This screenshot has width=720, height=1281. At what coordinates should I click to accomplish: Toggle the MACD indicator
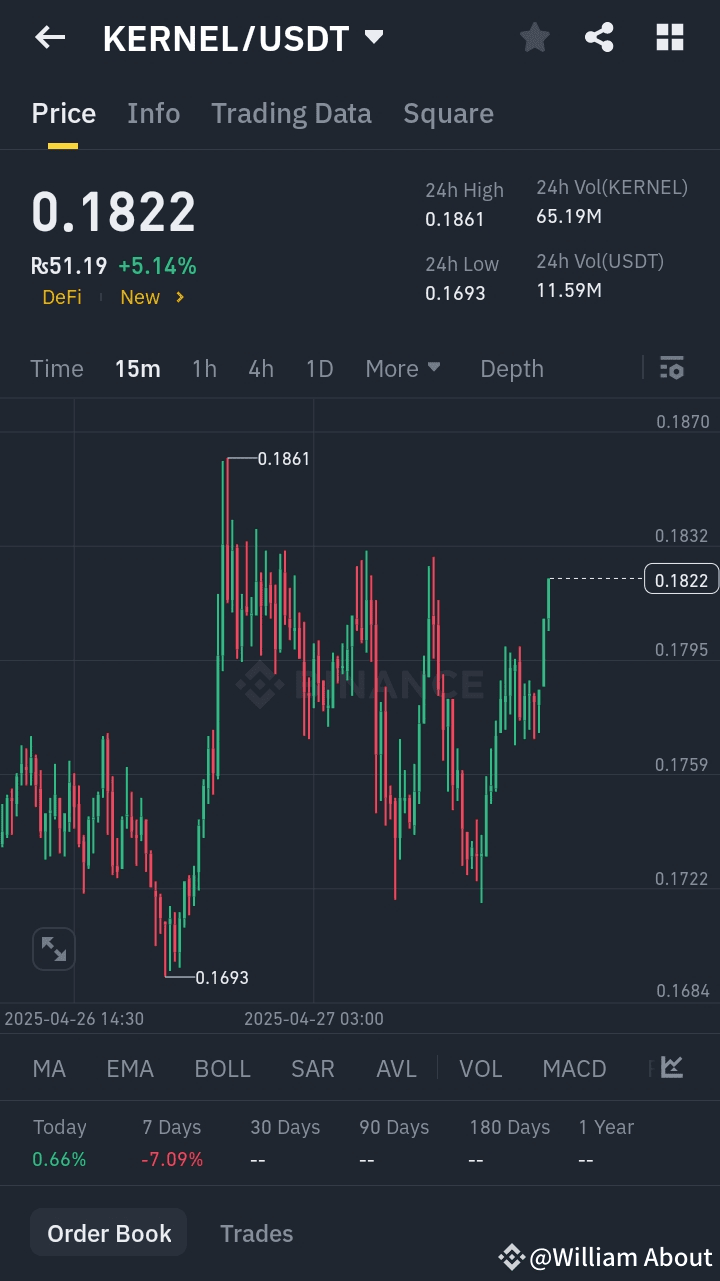[x=574, y=1069]
